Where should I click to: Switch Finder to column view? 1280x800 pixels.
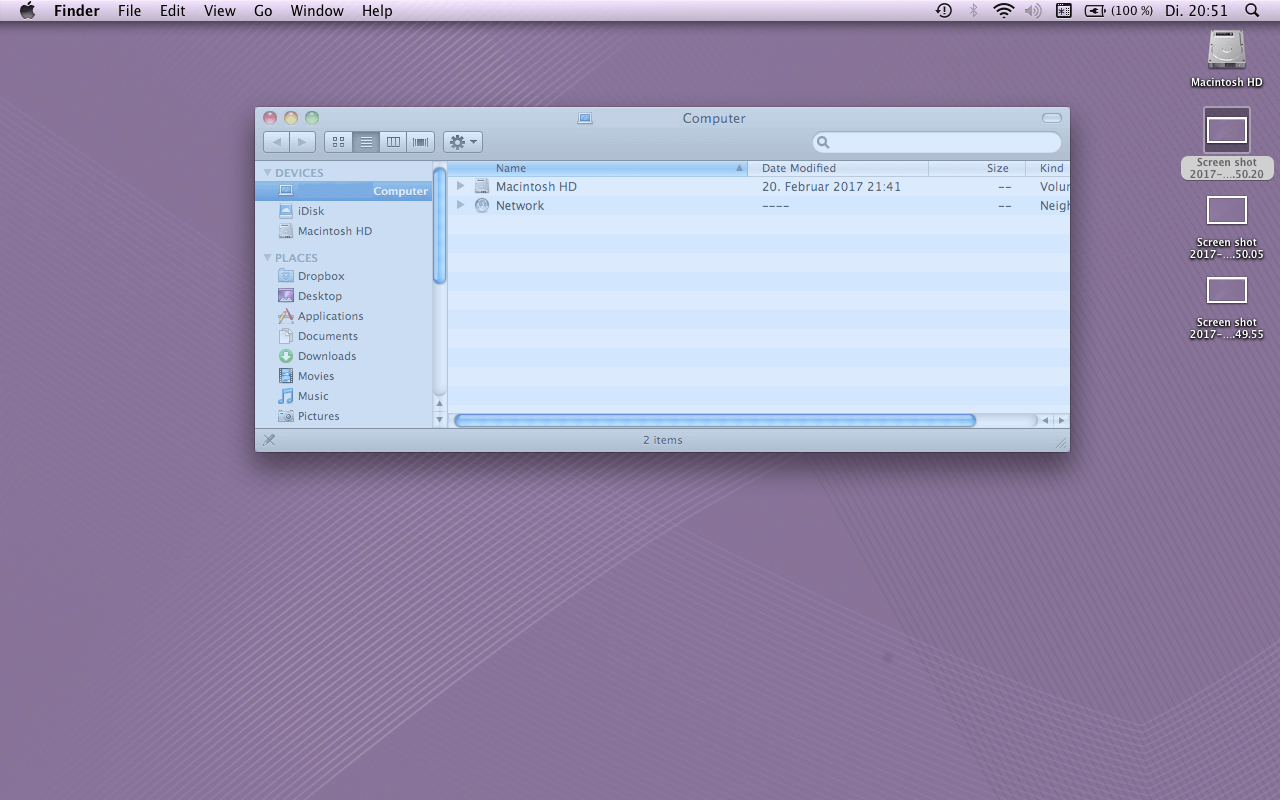[x=394, y=142]
